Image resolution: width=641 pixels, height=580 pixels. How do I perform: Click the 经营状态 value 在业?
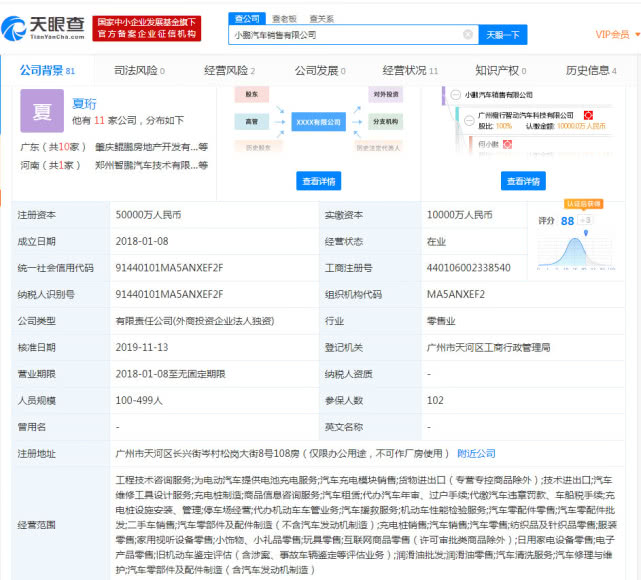[436, 242]
